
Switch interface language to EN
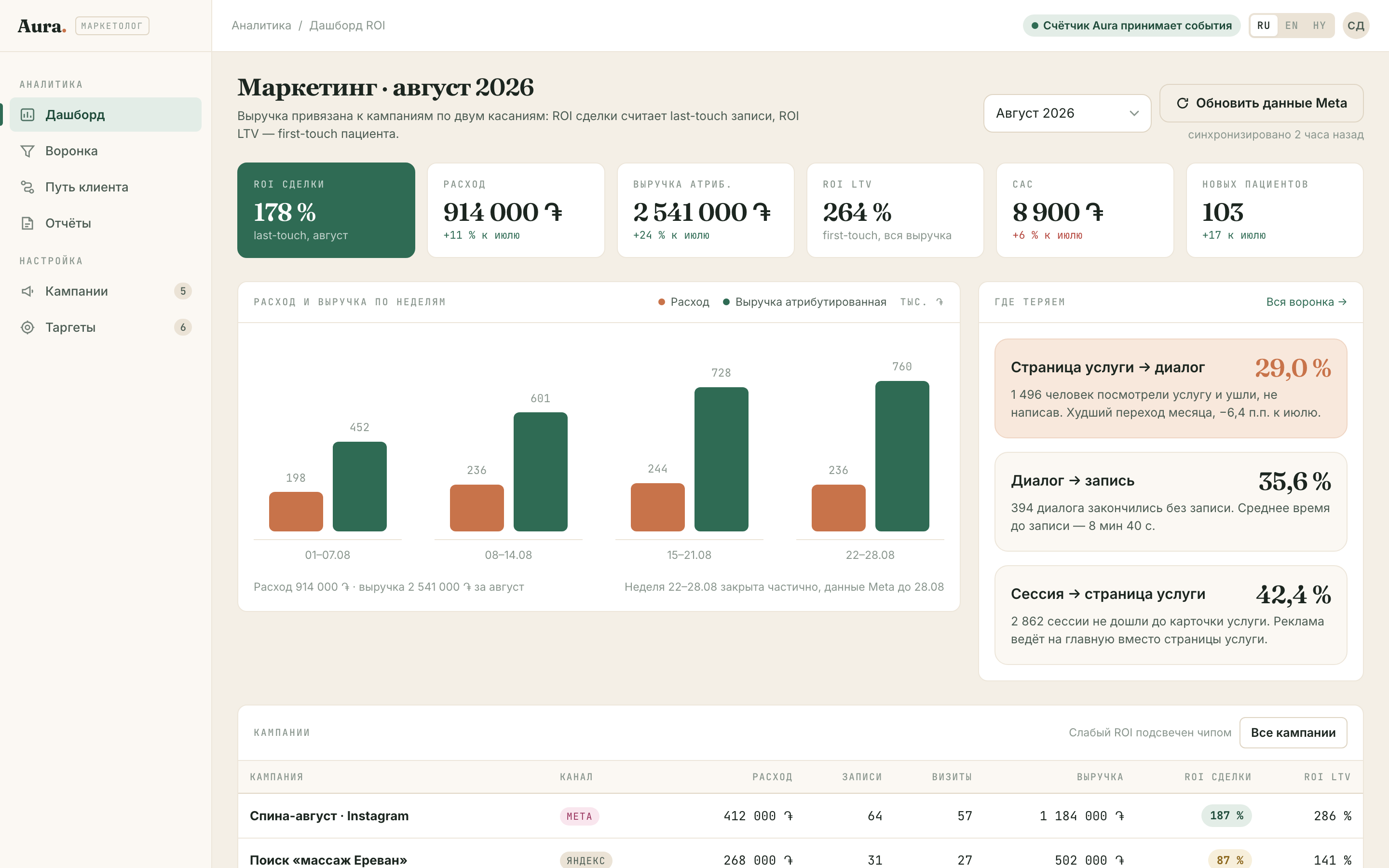click(x=1292, y=26)
